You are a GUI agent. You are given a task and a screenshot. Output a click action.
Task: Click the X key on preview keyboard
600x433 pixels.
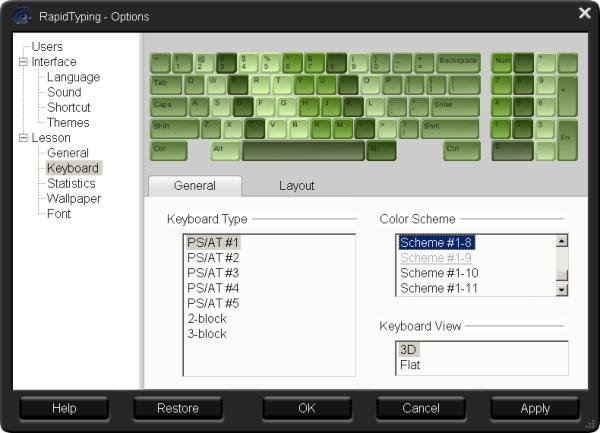(233, 129)
